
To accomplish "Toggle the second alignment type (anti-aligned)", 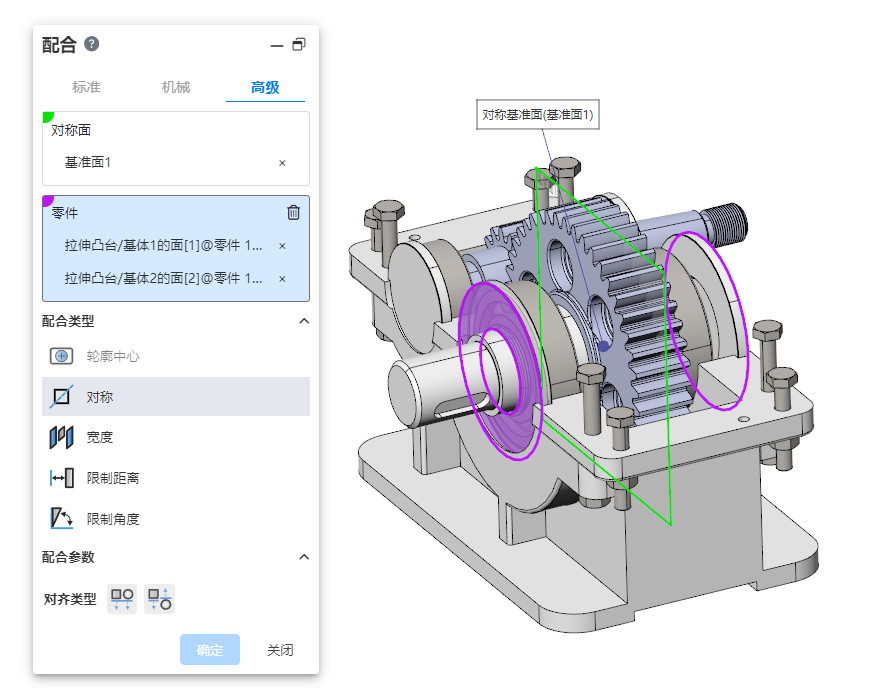I will pyautogui.click(x=159, y=599).
